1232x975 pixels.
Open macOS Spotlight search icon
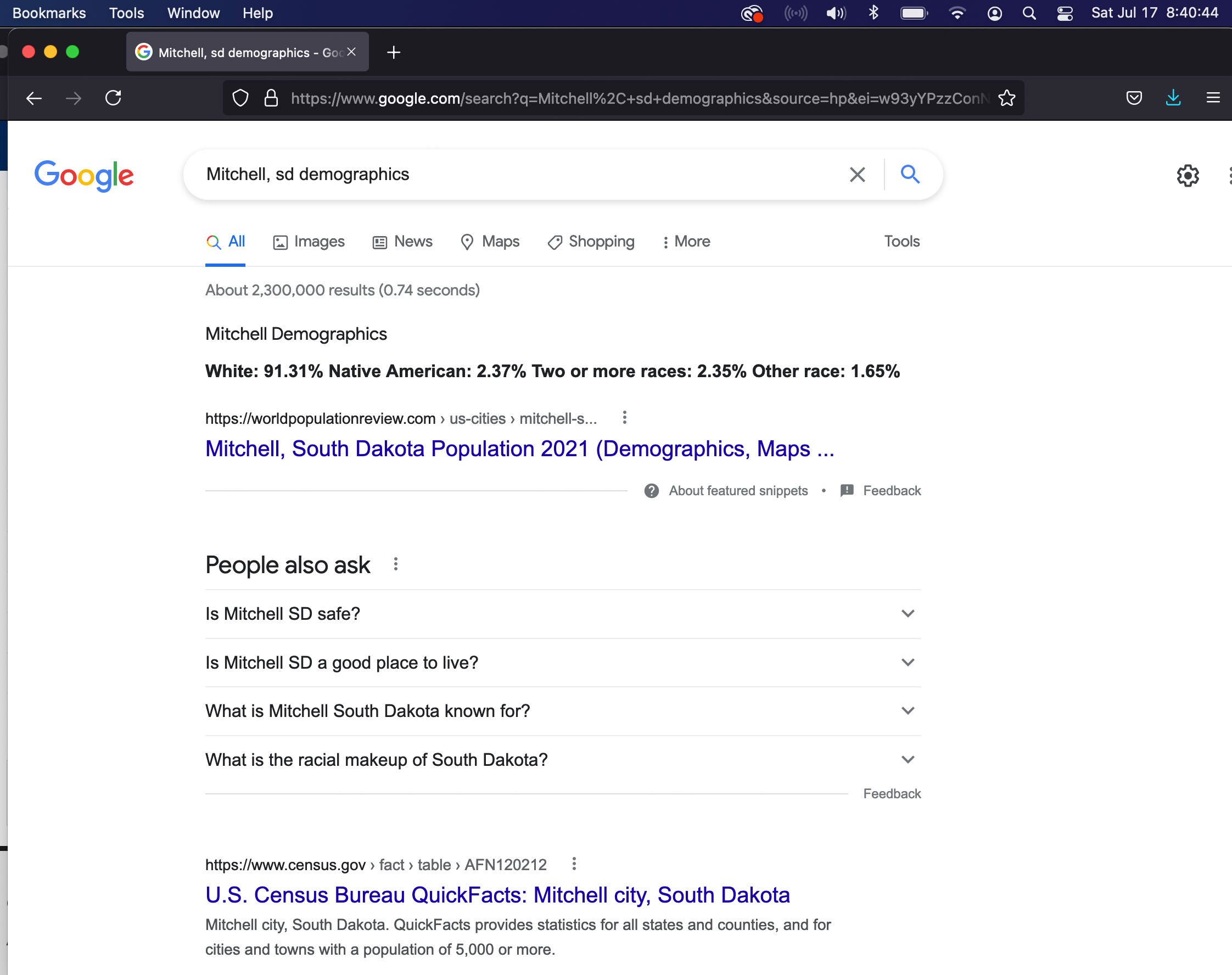(x=1029, y=13)
